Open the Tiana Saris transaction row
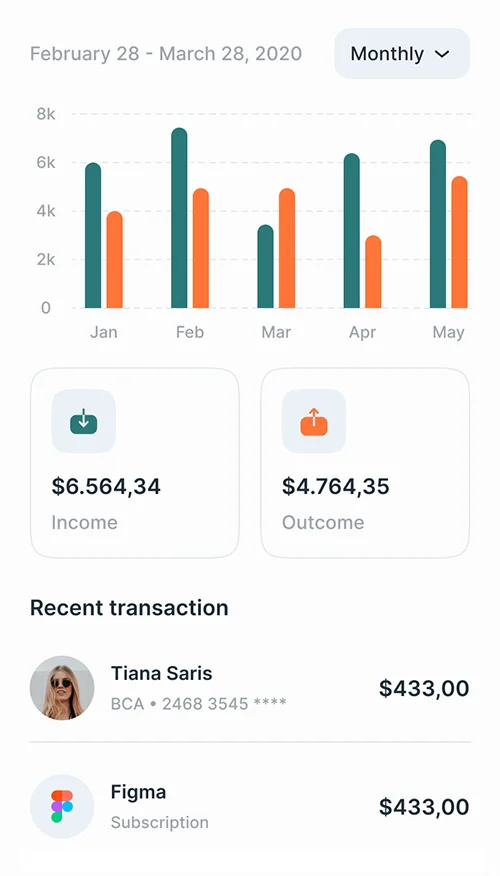 250,688
